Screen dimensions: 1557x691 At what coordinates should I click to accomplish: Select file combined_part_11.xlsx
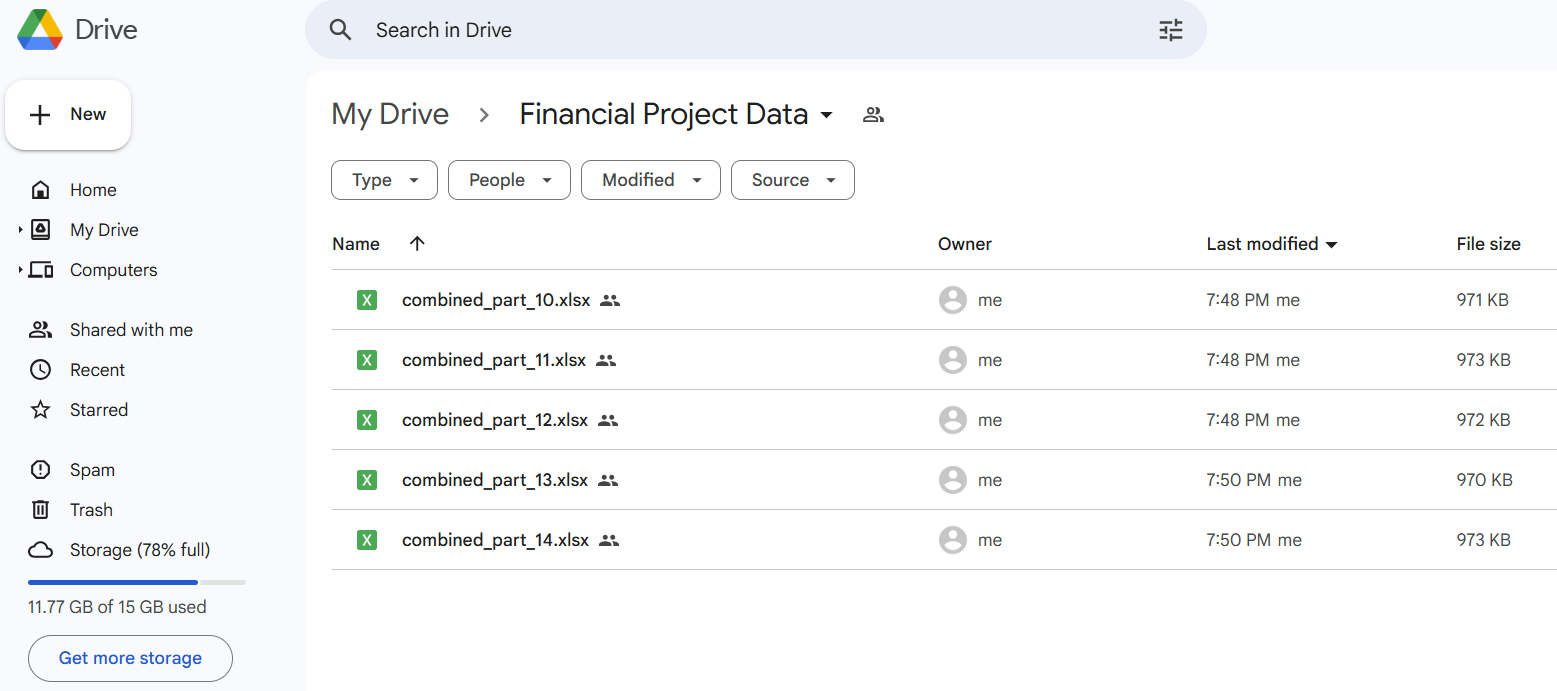tap(494, 360)
